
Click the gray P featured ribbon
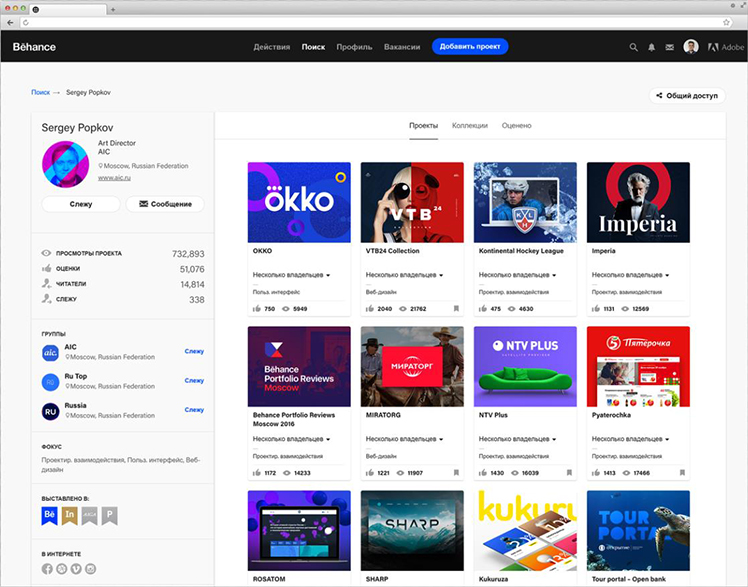110,515
